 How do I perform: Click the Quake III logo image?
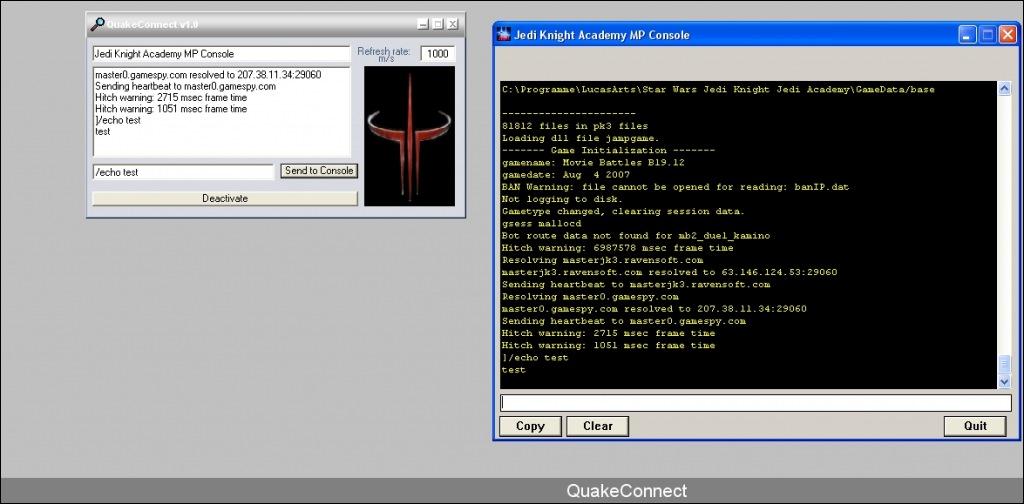(x=409, y=136)
